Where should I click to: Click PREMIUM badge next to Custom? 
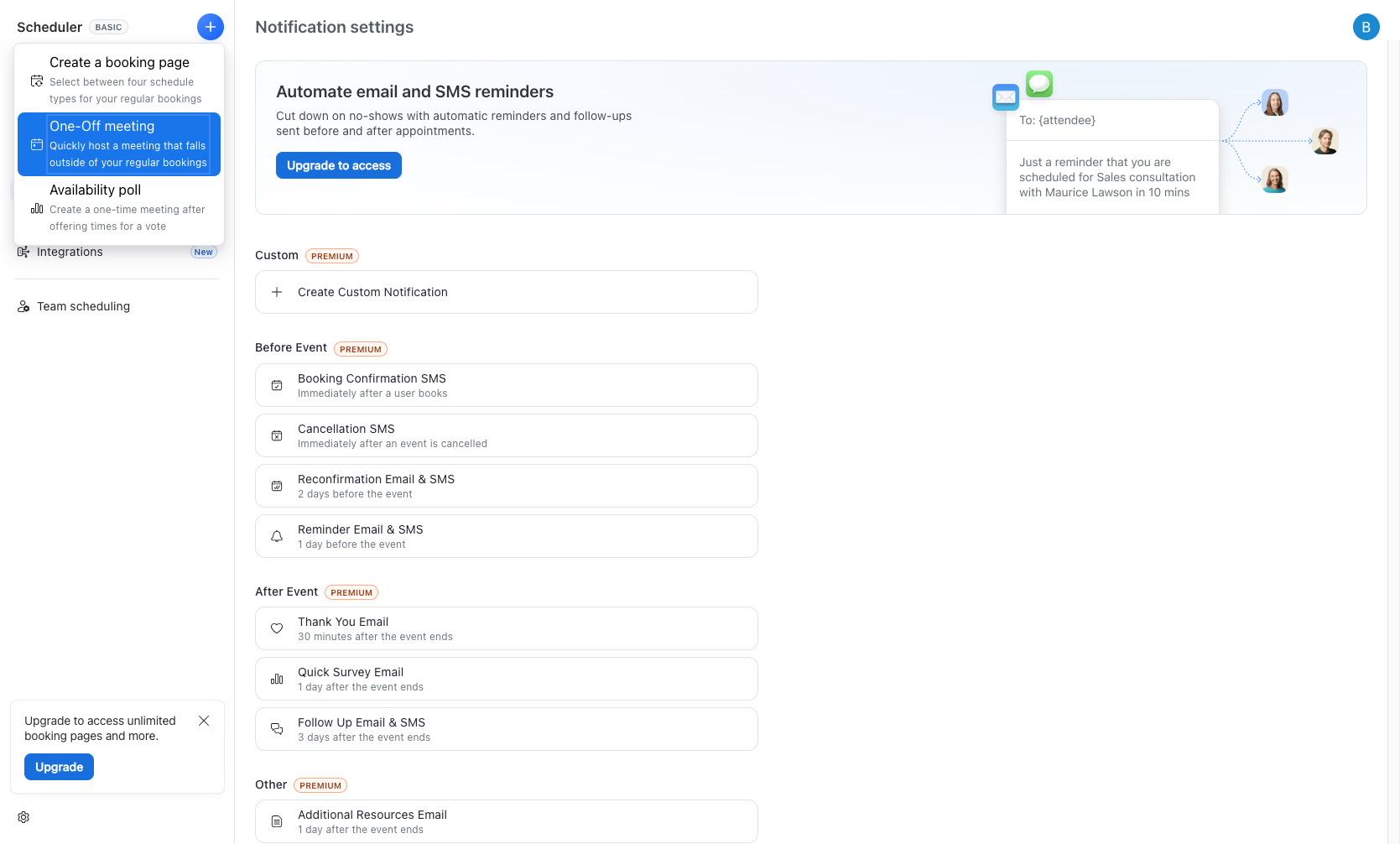(332, 256)
